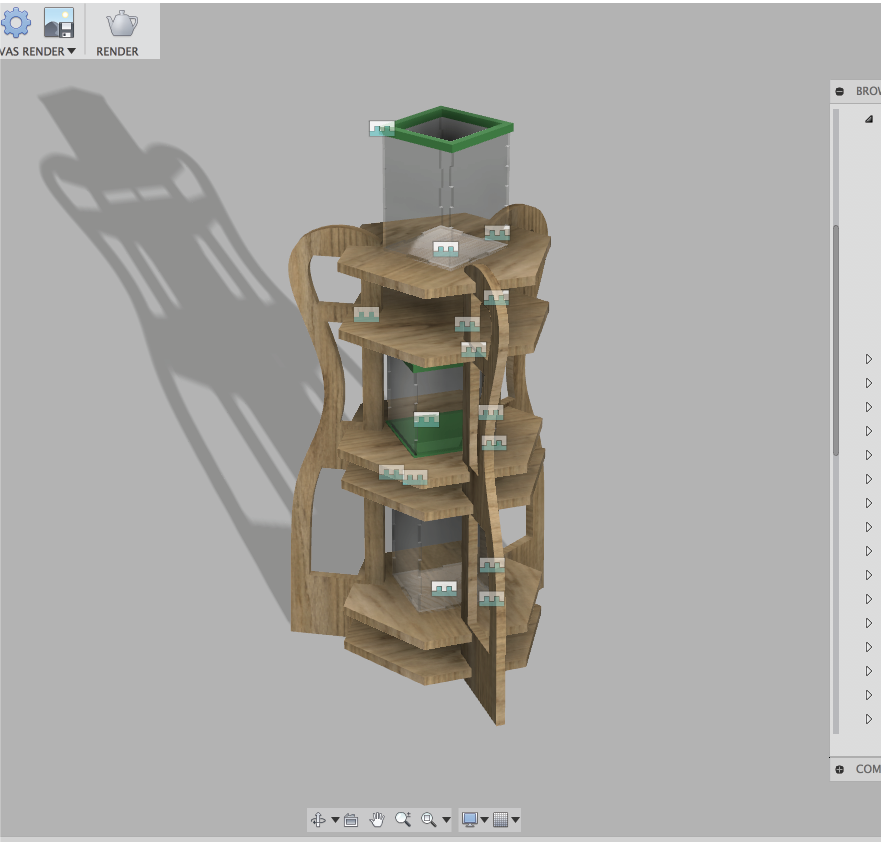This screenshot has width=882, height=843.
Task: Open the Orbit type dropdown arrow
Action: coord(334,820)
